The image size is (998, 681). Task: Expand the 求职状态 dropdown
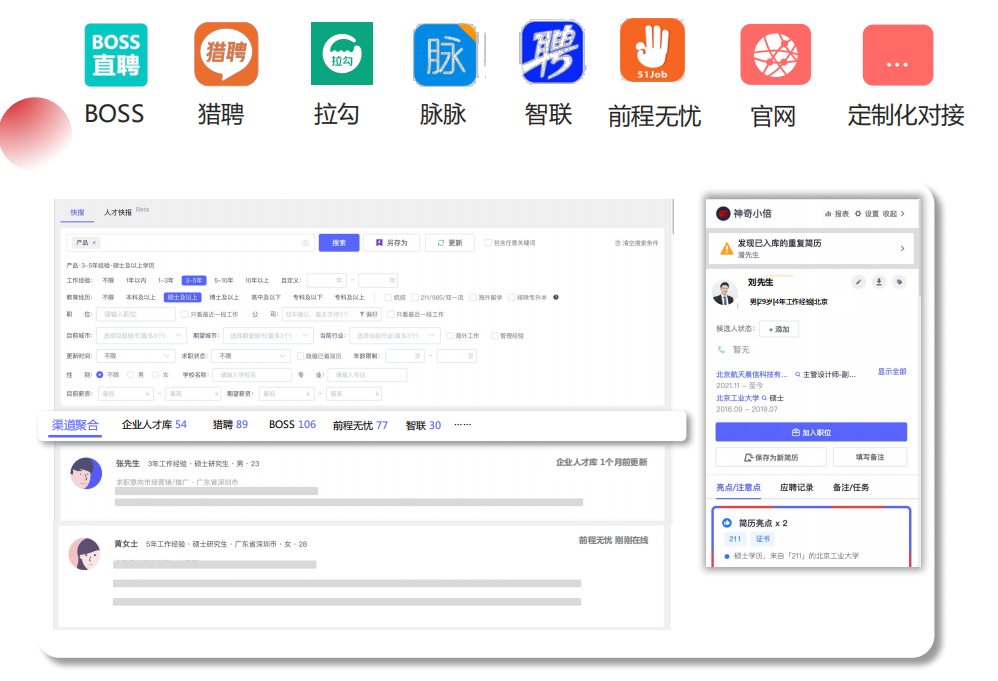coord(251,356)
